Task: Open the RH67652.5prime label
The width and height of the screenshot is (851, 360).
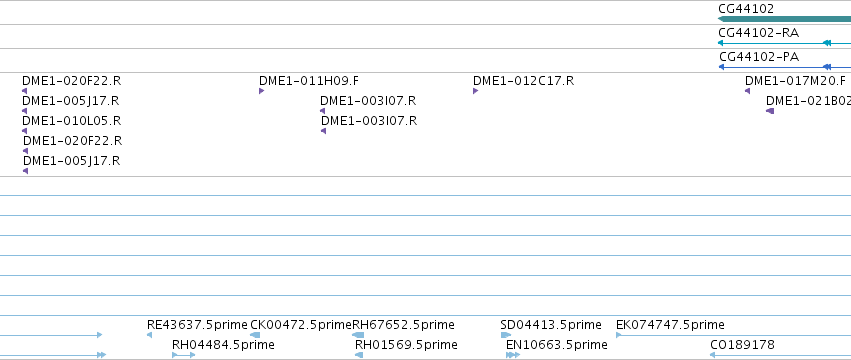Action: (403, 325)
